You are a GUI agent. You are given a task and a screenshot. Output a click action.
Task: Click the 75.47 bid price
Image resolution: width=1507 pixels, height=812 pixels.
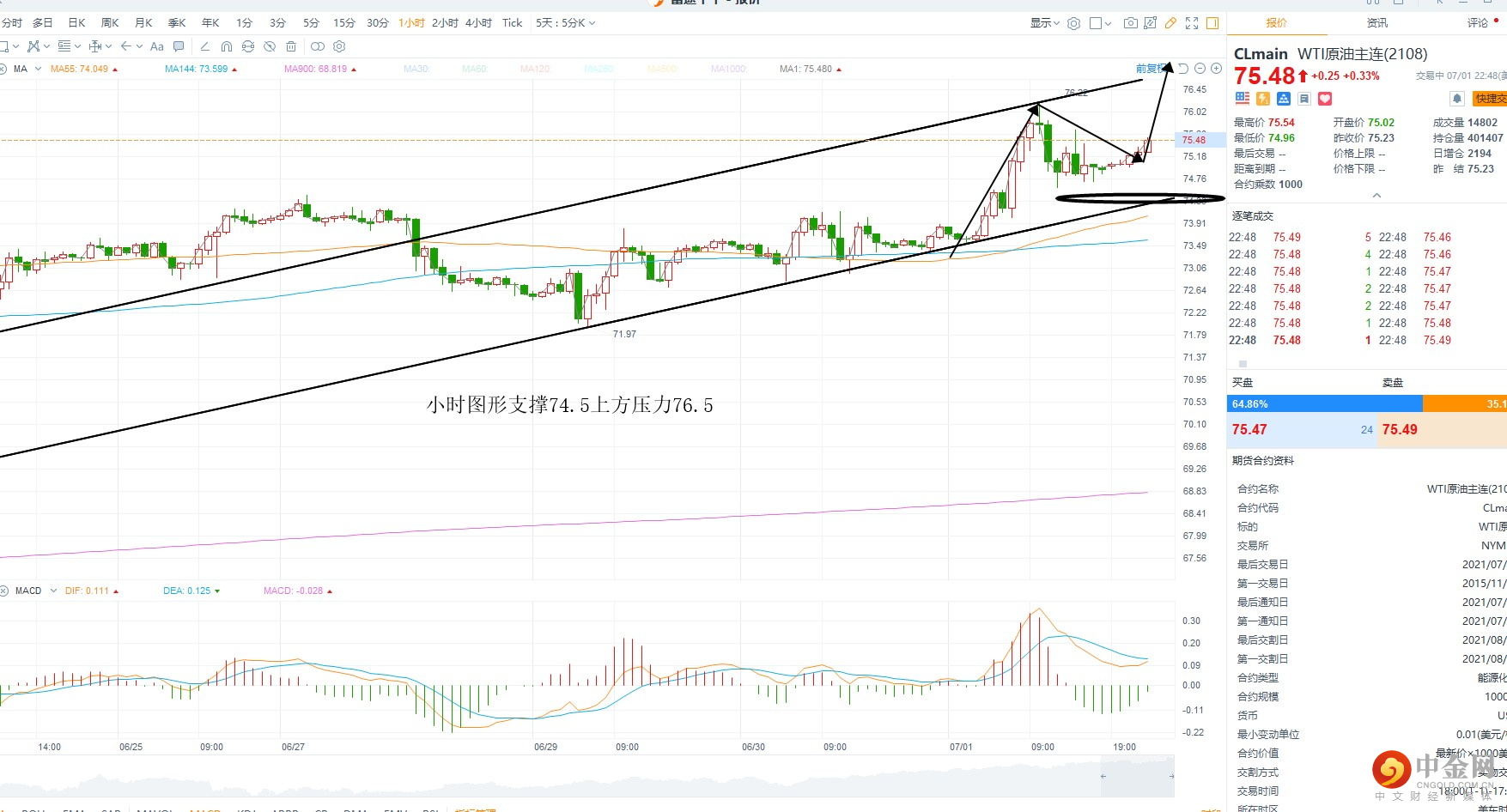(1249, 429)
